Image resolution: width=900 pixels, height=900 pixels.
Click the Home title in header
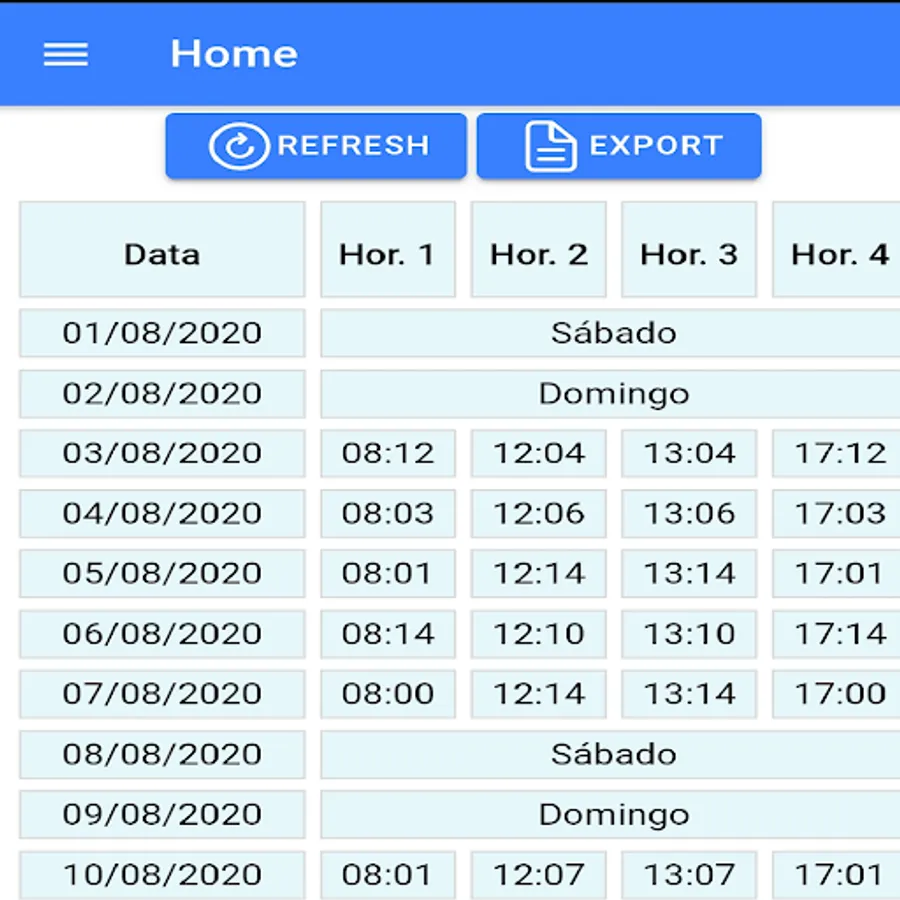[x=234, y=54]
